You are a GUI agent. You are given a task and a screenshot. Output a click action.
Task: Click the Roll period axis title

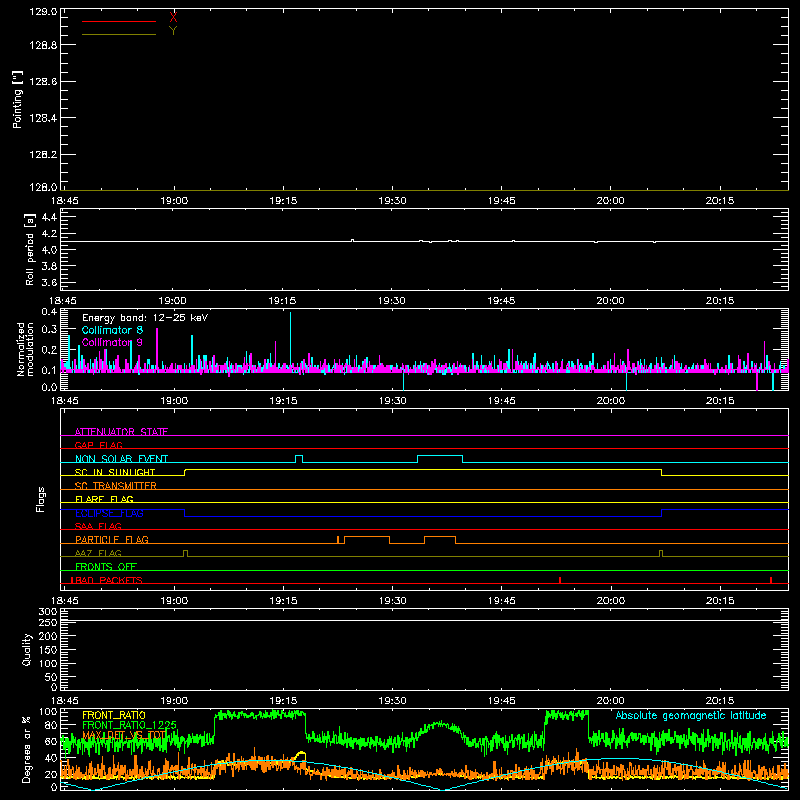pos(30,249)
